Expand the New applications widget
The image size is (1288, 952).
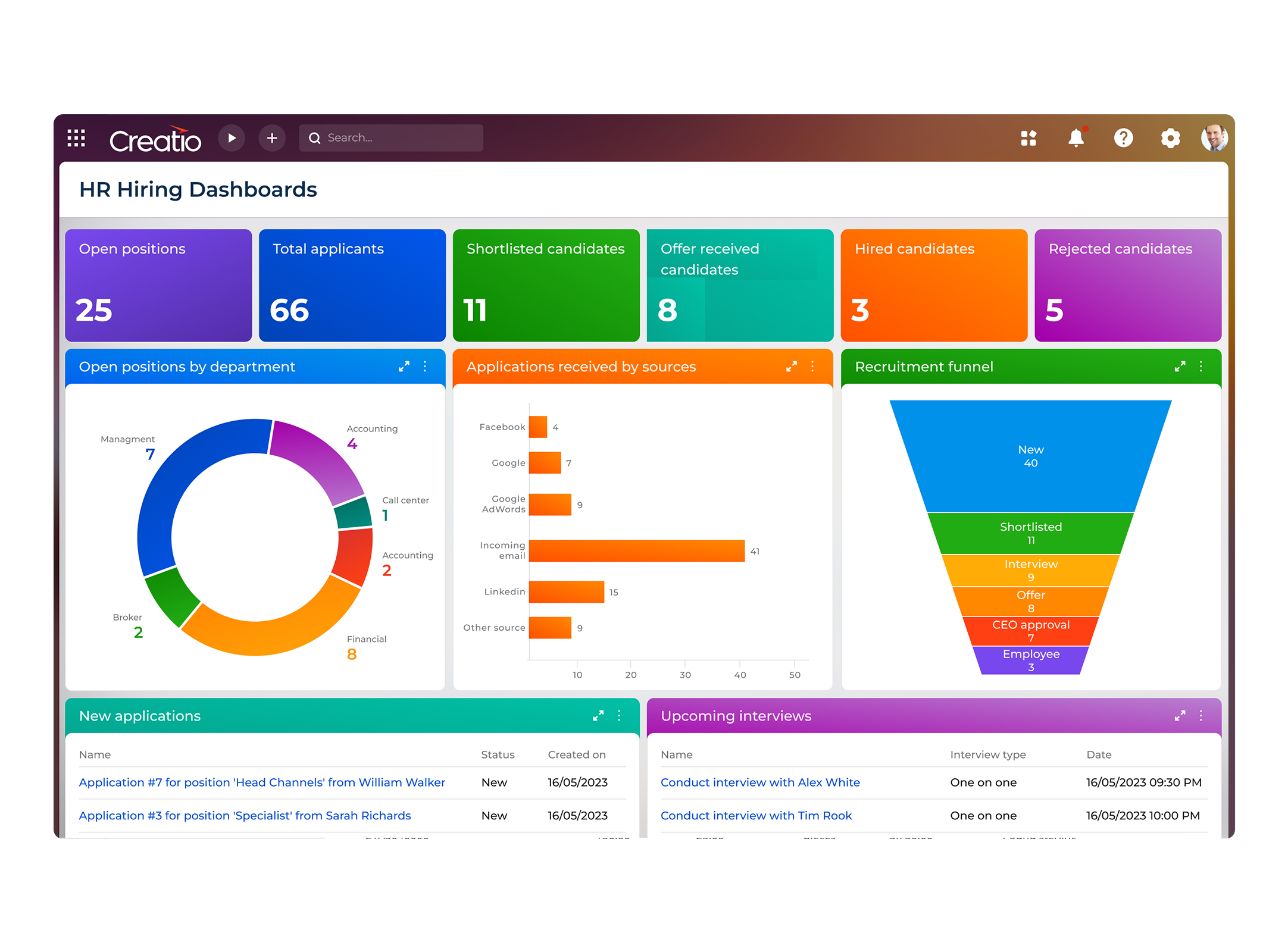tap(598, 716)
